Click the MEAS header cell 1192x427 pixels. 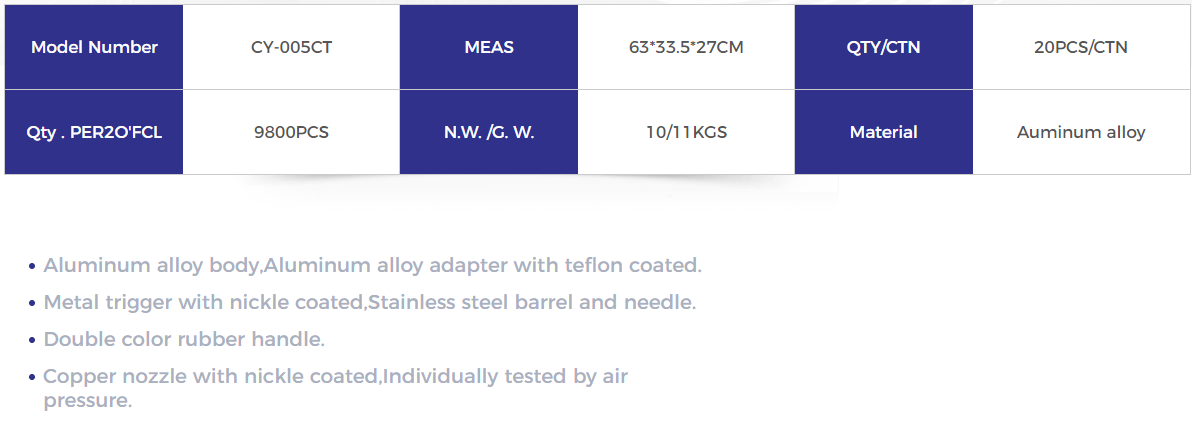tap(489, 47)
